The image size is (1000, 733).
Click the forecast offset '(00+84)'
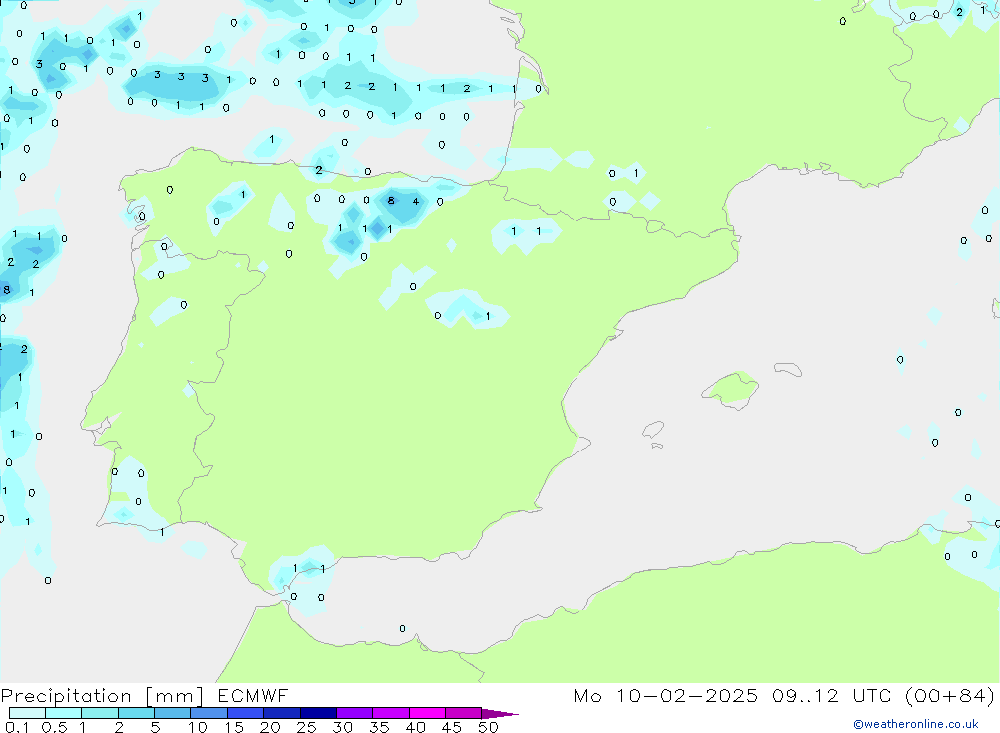coord(950,696)
